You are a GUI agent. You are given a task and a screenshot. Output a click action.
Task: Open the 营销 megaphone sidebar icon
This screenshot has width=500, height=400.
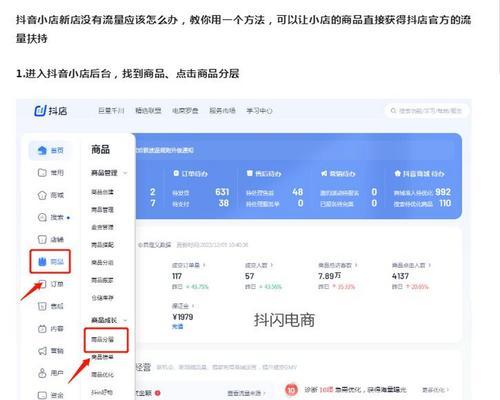tap(42, 351)
